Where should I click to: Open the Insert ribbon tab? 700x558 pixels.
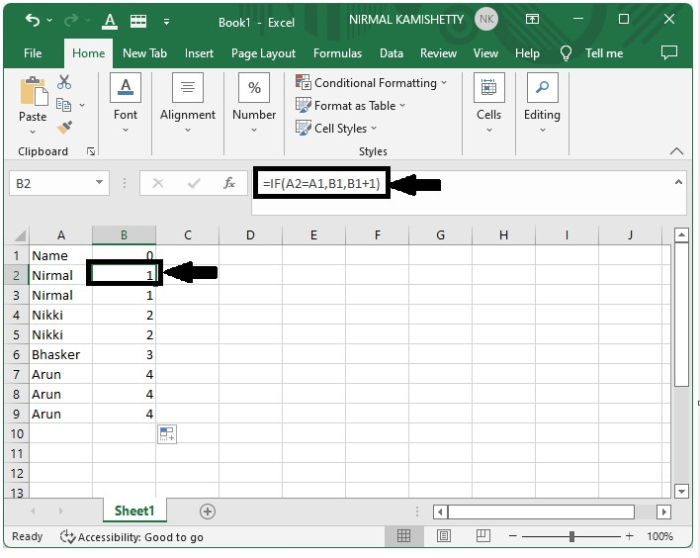coord(199,54)
